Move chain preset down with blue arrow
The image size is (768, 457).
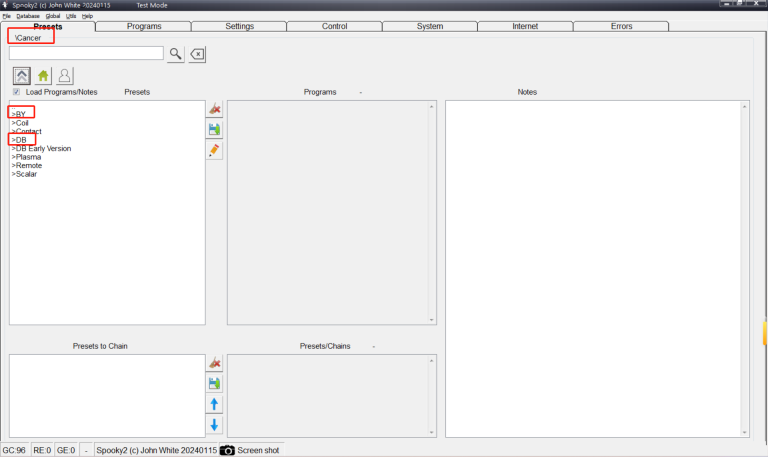tap(214, 425)
